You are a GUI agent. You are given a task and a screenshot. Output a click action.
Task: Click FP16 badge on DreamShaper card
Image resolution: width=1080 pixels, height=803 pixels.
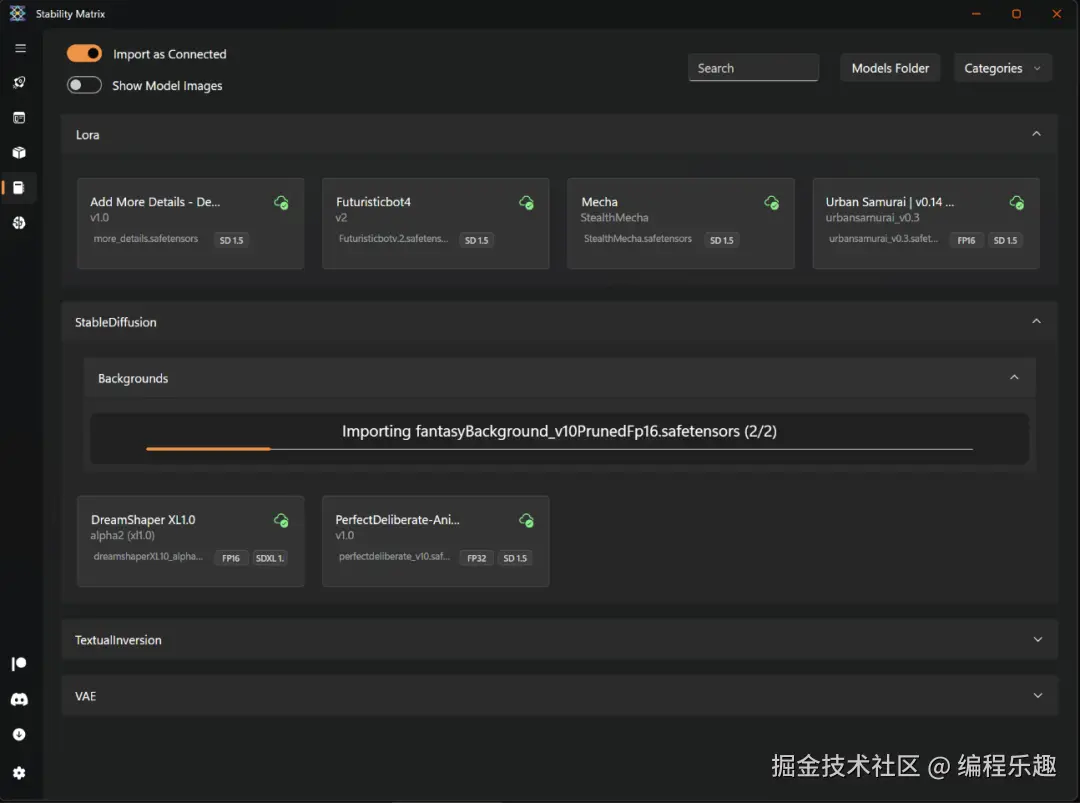coord(231,559)
